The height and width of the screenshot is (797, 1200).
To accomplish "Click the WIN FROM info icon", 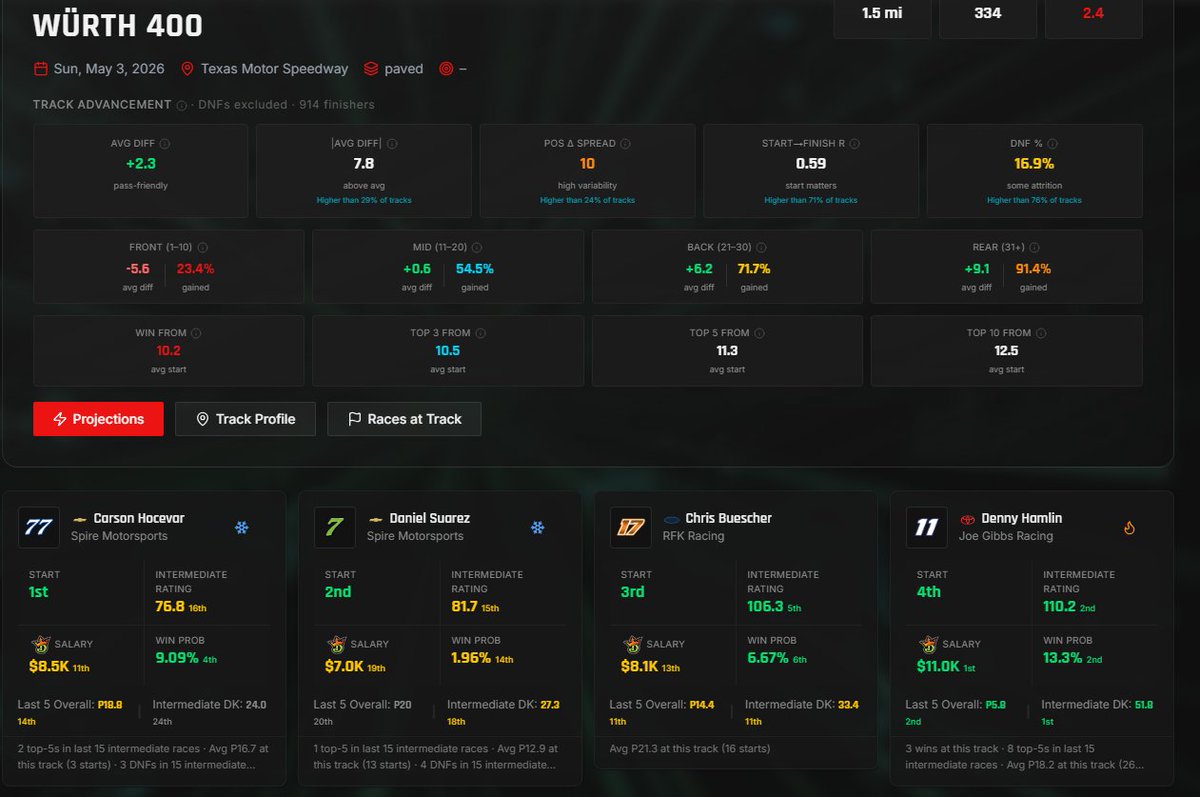I will (196, 333).
